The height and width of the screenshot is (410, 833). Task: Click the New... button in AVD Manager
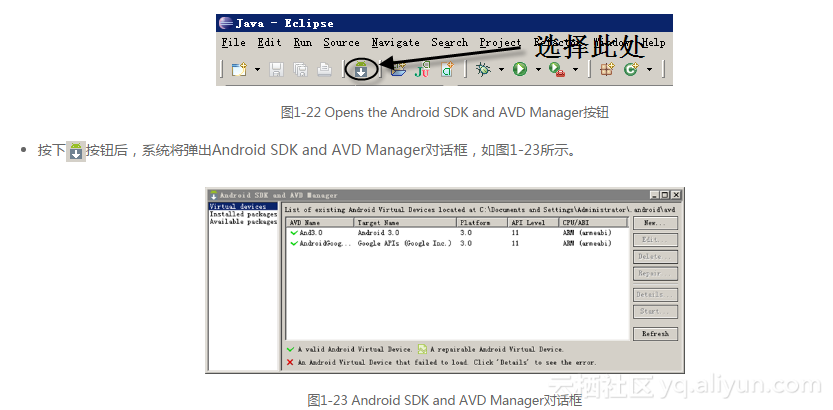tap(655, 223)
